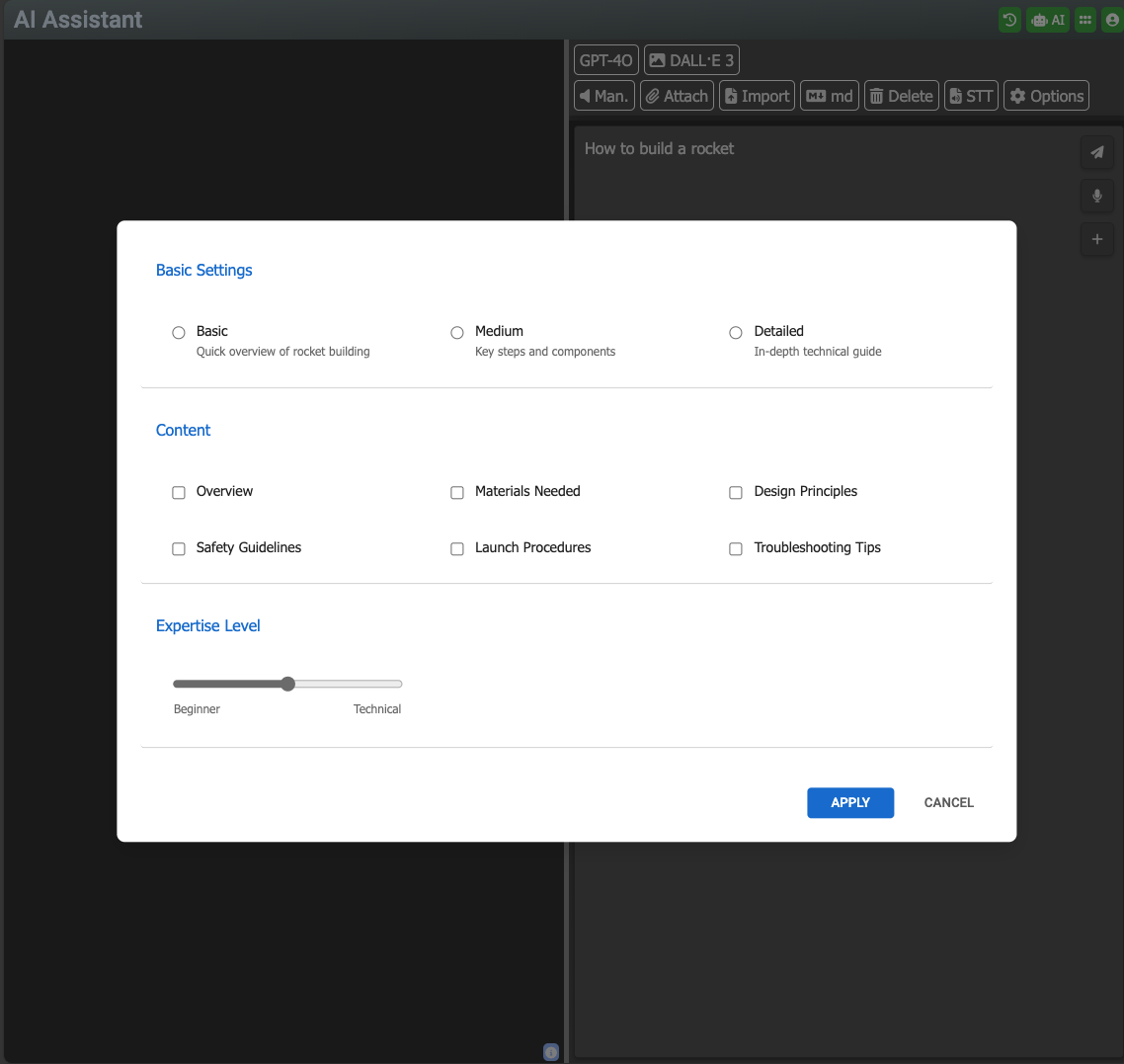This screenshot has width=1124, height=1064.
Task: Click the 'Technical' slider label
Action: 377,709
